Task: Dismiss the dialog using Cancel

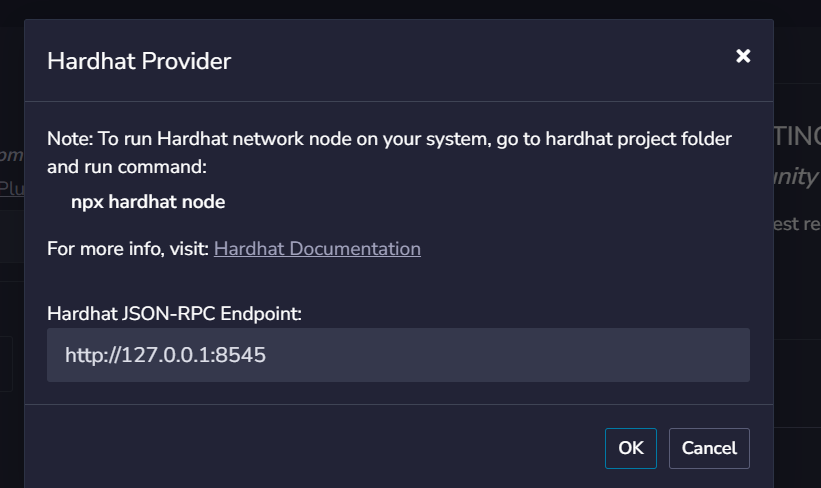Action: (709, 448)
